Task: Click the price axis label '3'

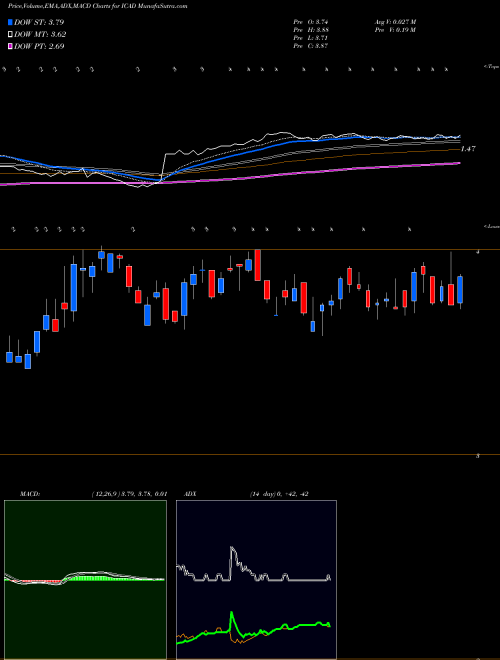Action: pyautogui.click(x=477, y=456)
